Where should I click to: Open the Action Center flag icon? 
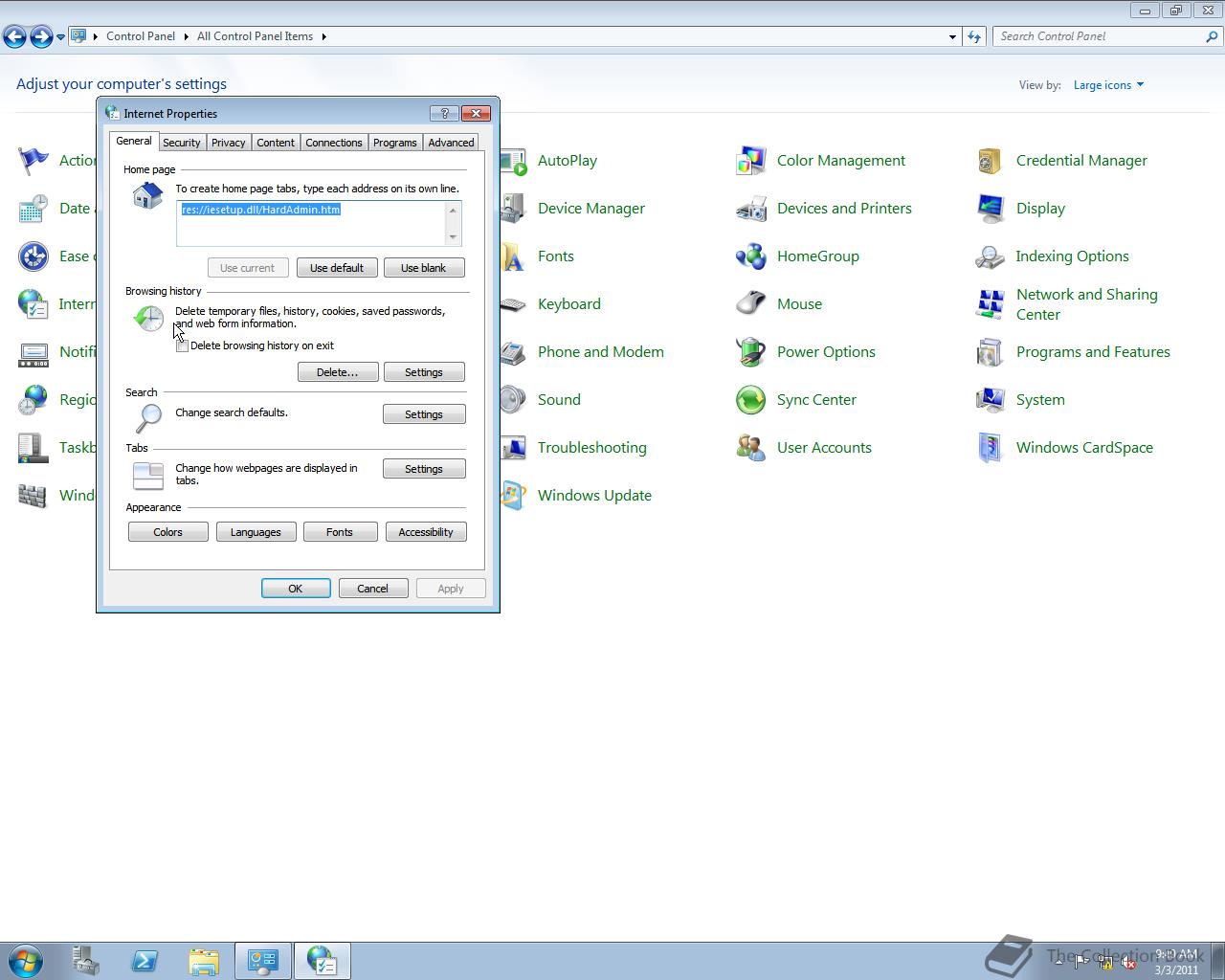click(x=33, y=161)
